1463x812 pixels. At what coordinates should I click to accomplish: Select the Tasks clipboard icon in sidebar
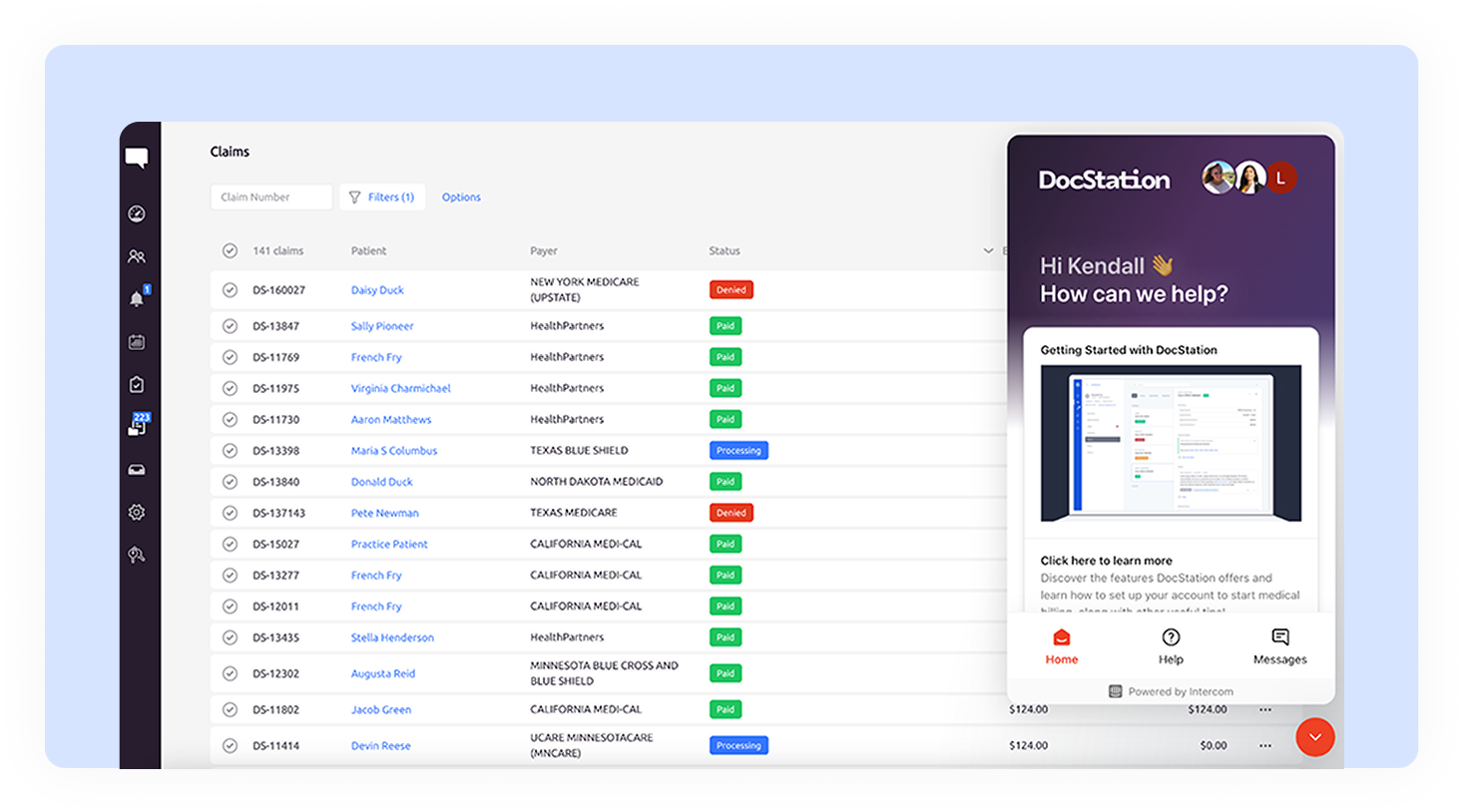pyautogui.click(x=136, y=384)
